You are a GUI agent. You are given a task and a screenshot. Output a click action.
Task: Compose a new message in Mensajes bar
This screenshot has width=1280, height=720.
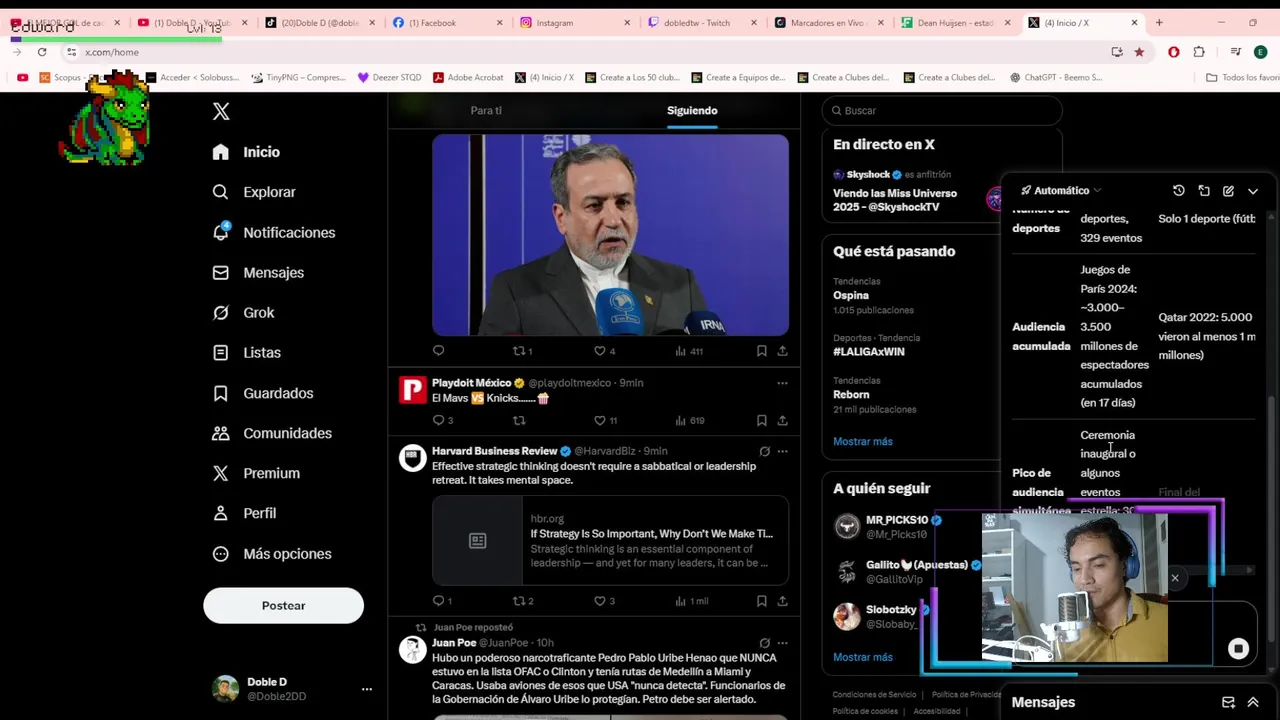click(x=1228, y=702)
